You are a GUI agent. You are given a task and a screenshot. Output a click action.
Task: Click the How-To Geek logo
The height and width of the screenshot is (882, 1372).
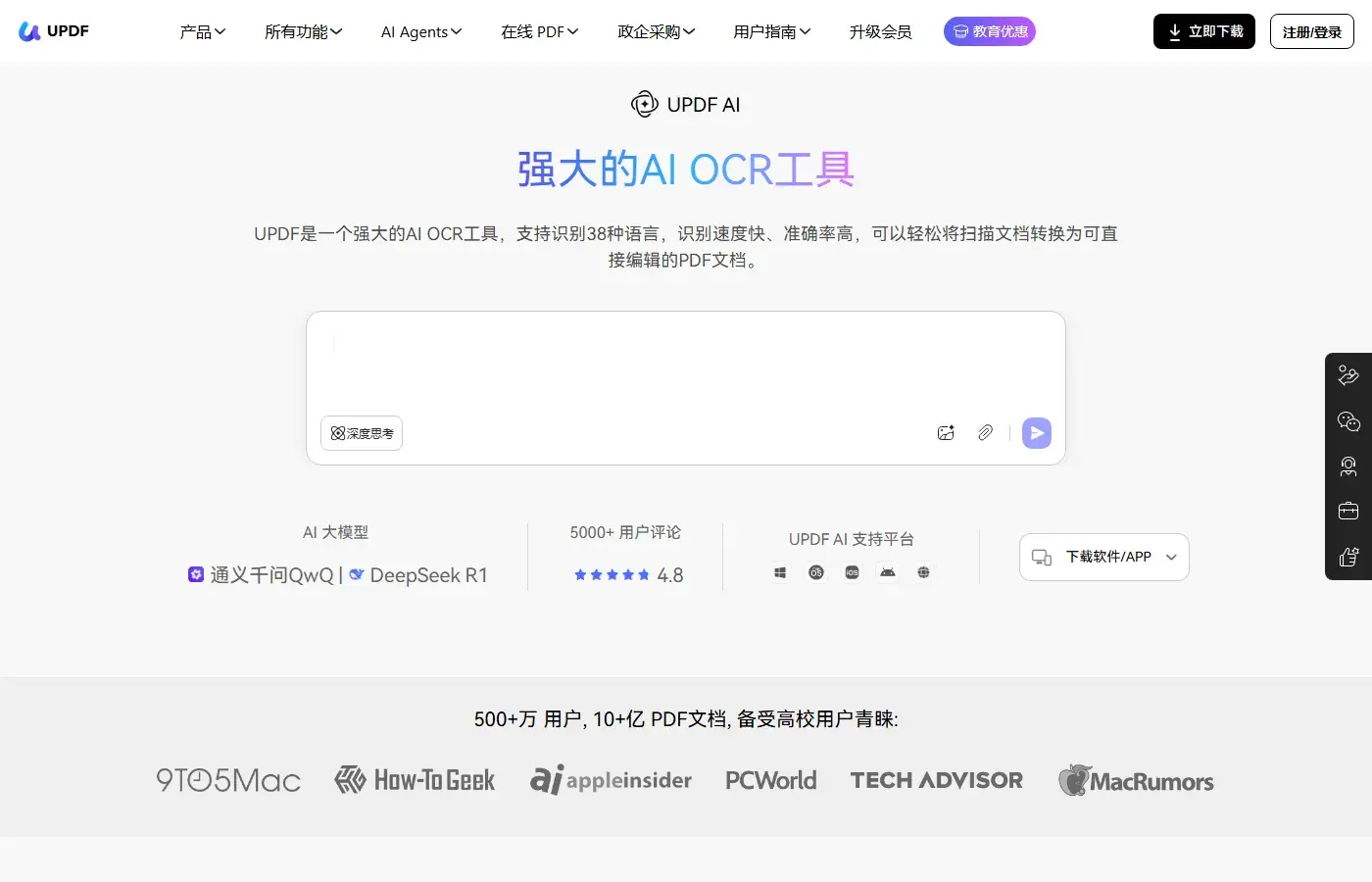pyautogui.click(x=415, y=780)
